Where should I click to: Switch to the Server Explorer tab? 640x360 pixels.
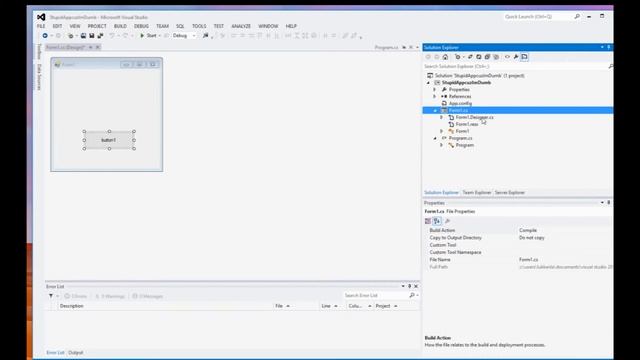(x=510, y=193)
